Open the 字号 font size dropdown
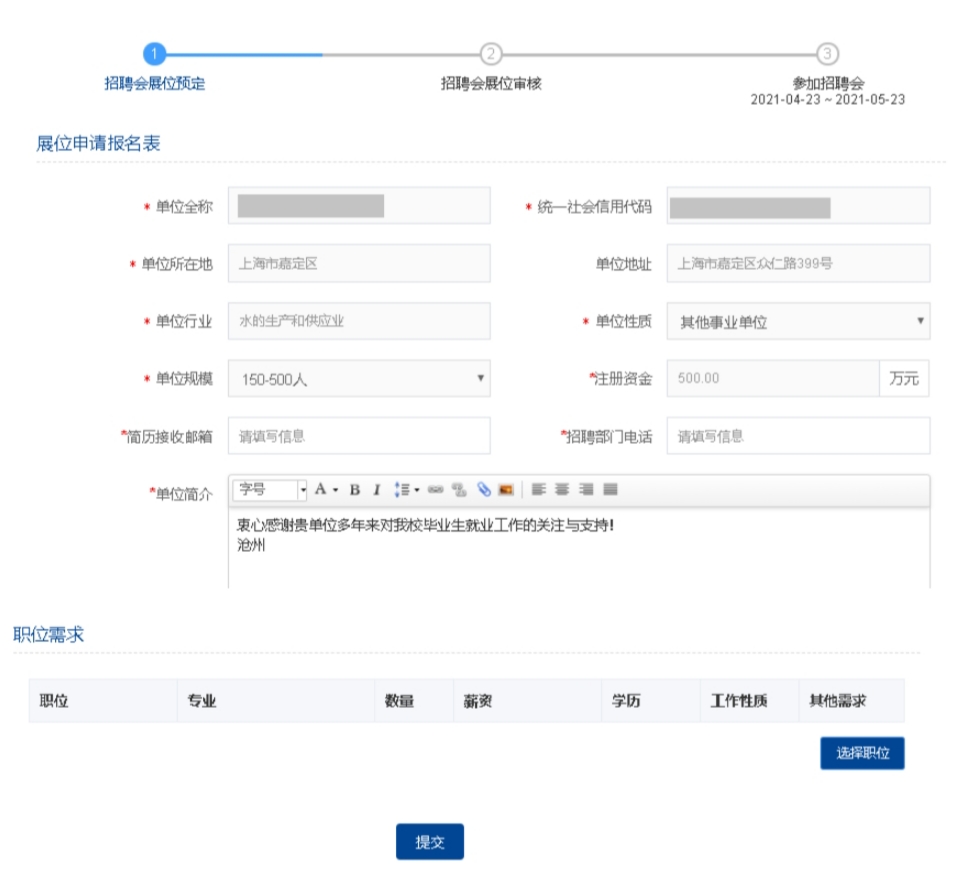The width and height of the screenshot is (964, 876). pos(272,490)
